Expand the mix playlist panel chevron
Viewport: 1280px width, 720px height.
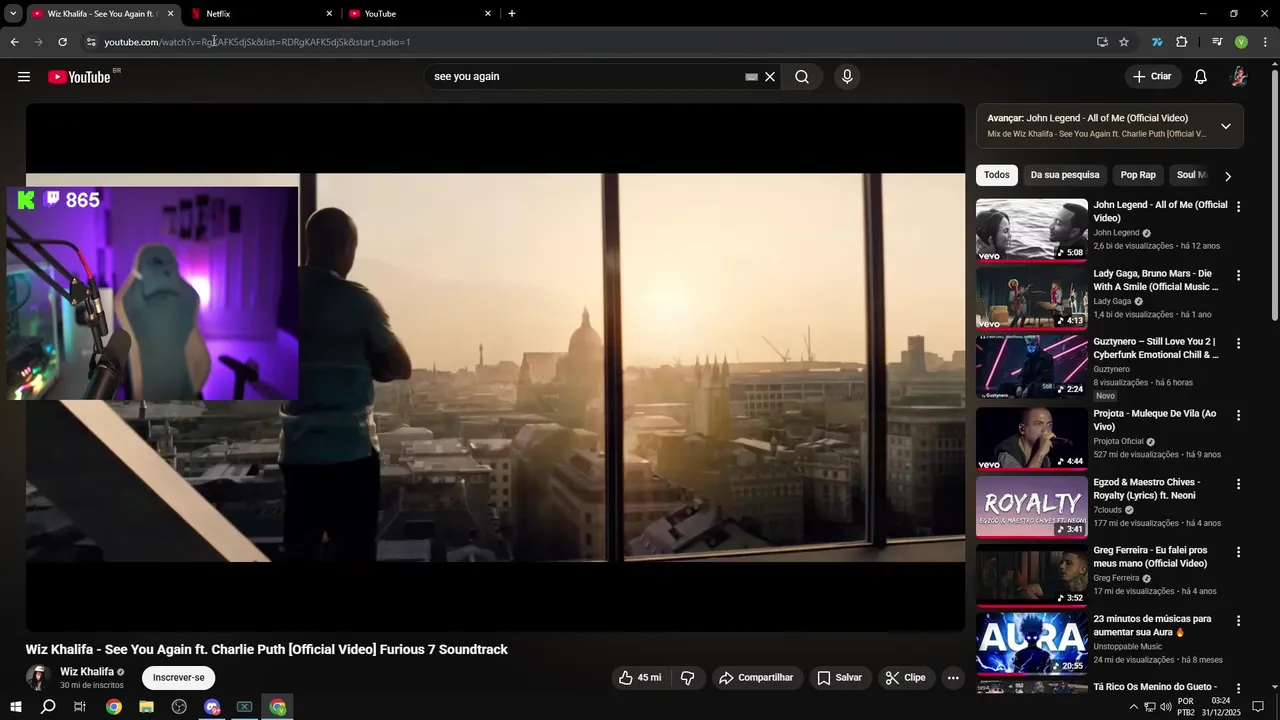point(1226,126)
